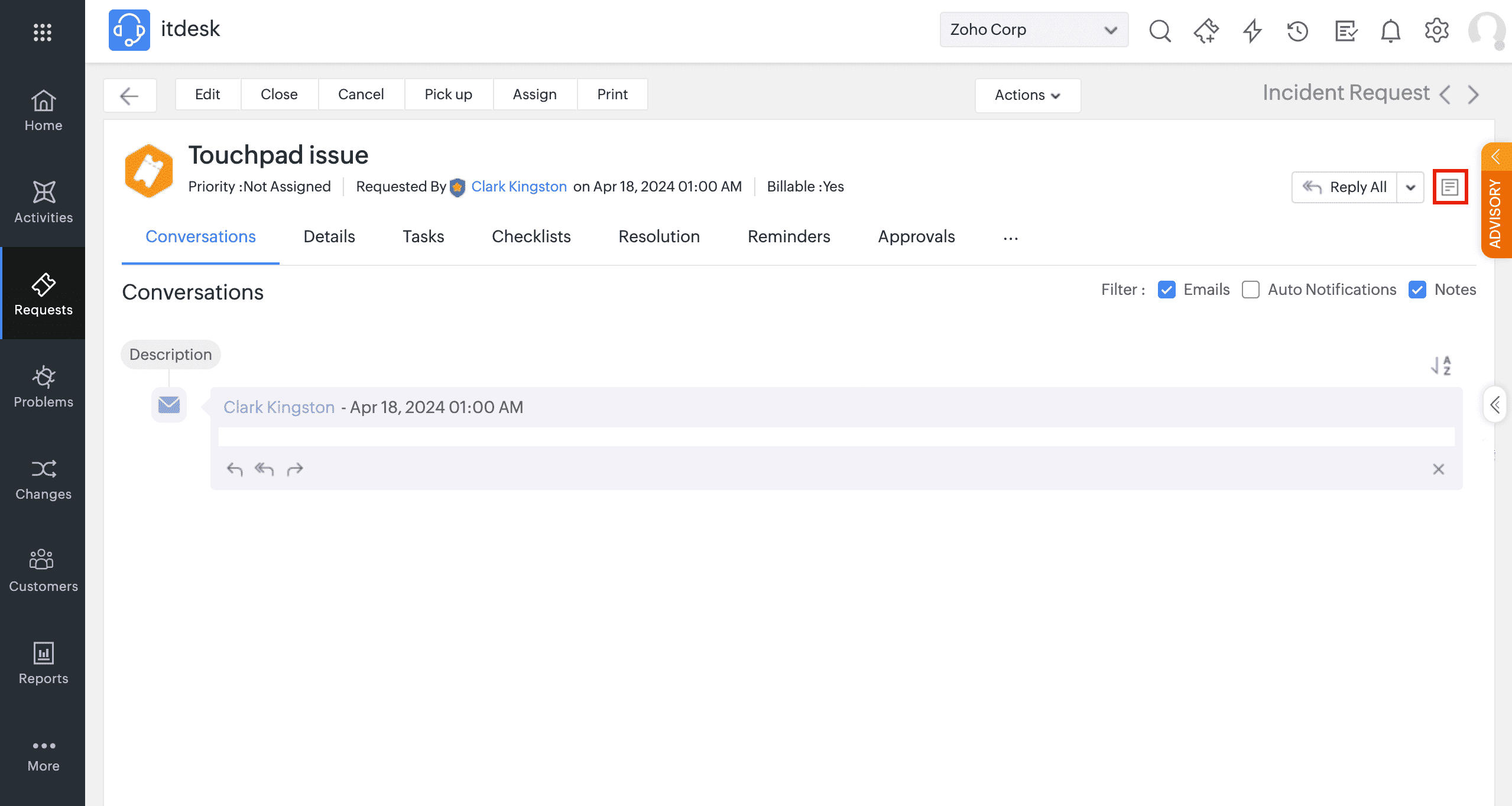Open the app launcher grid icon

click(x=43, y=32)
